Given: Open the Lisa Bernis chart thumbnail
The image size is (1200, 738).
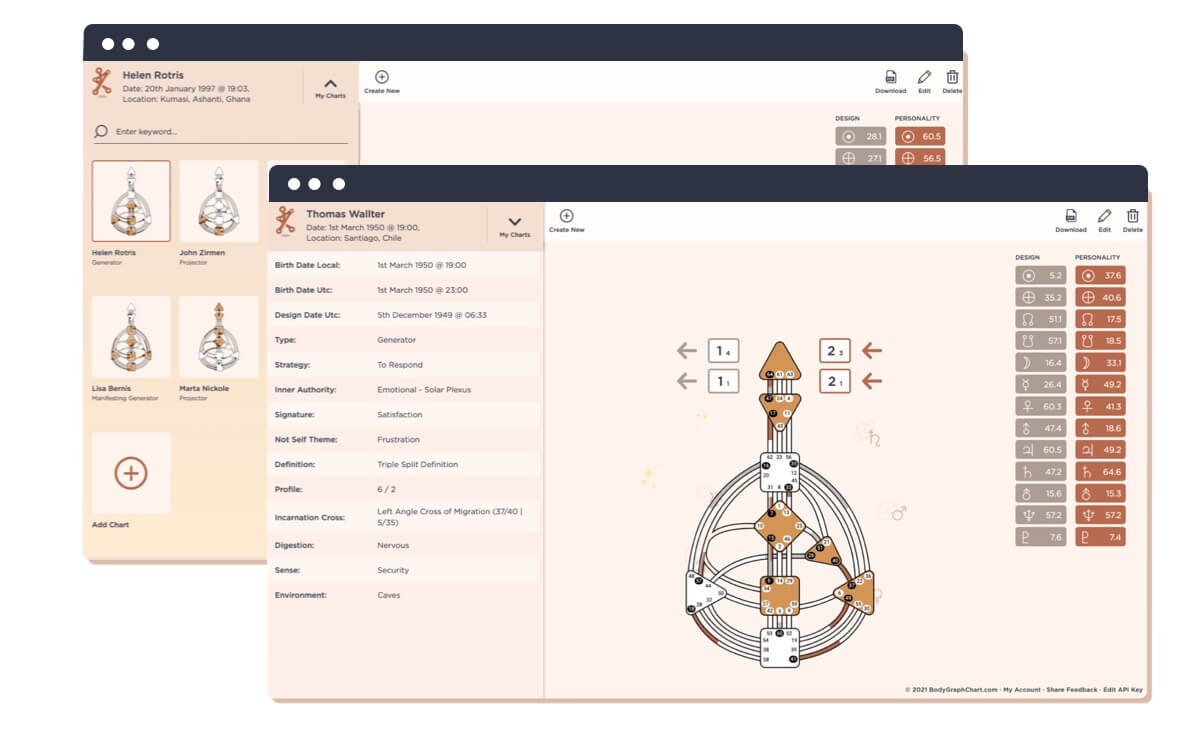Looking at the screenshot, I should coord(131,337).
